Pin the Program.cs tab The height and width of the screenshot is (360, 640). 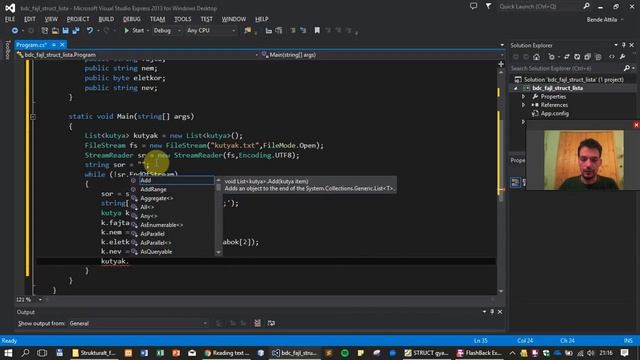(53, 45)
